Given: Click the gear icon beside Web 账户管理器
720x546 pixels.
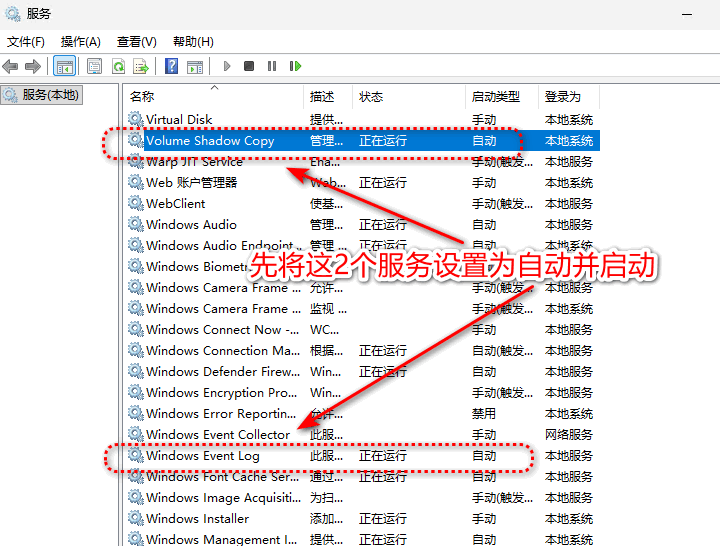Looking at the screenshot, I should [x=135, y=182].
